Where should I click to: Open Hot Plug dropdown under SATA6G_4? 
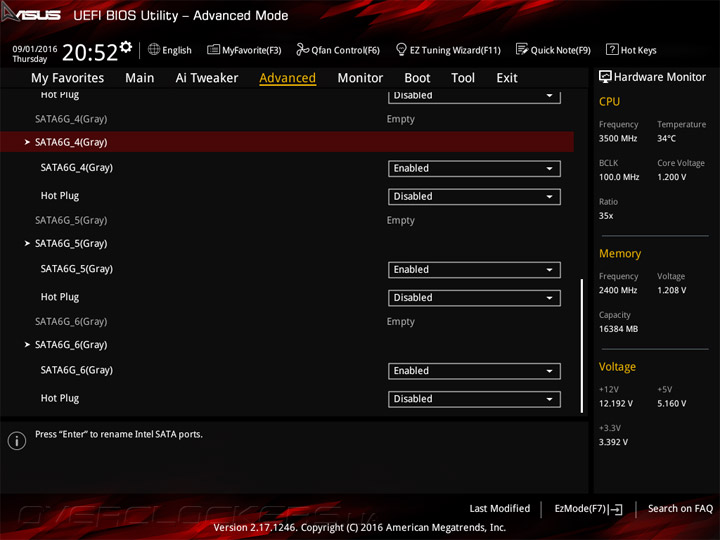tap(474, 197)
